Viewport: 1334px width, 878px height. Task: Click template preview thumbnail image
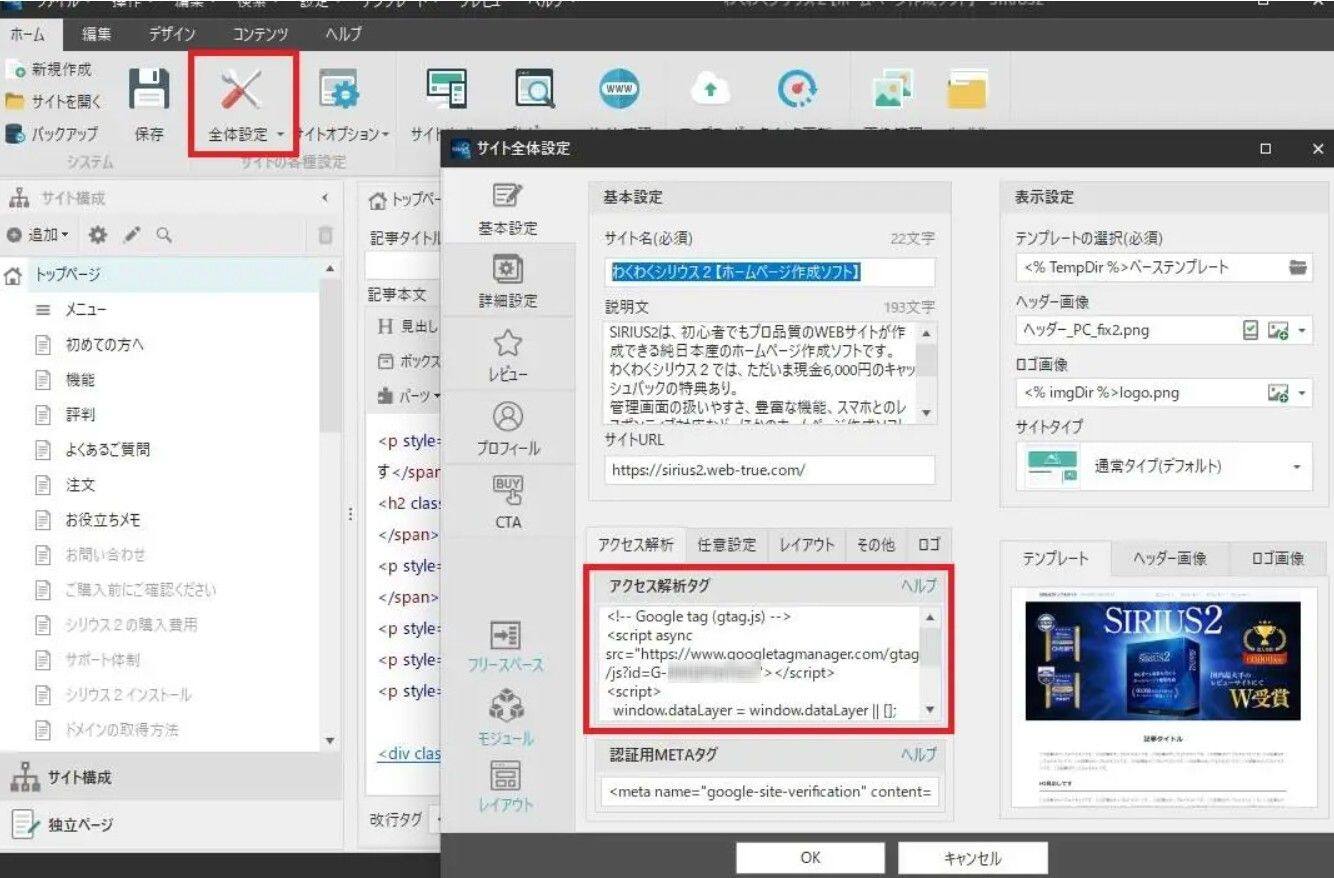(x=1162, y=696)
